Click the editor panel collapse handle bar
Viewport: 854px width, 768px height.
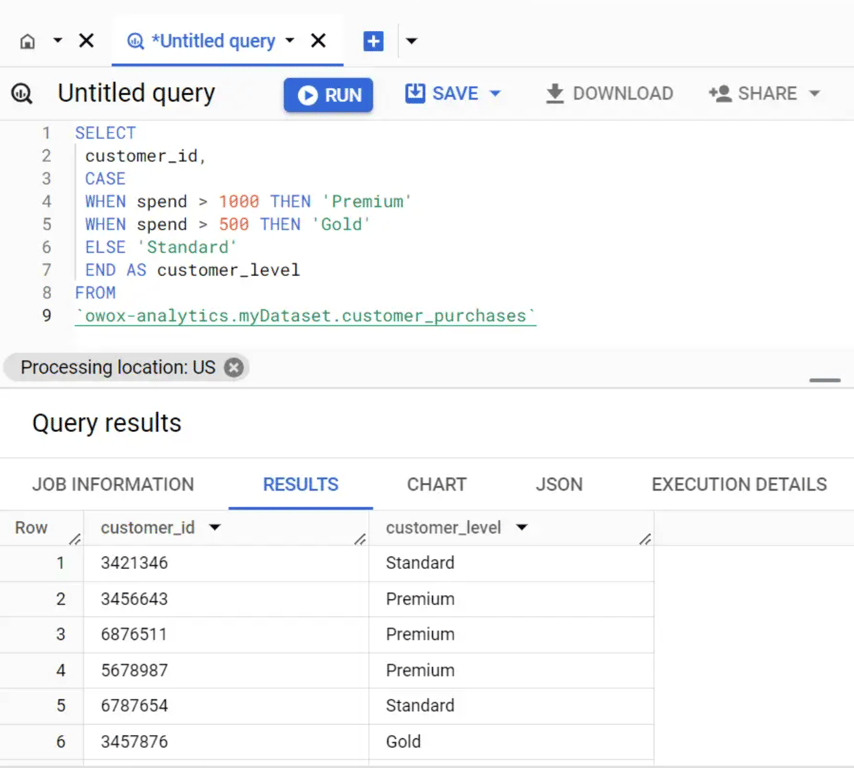[825, 380]
